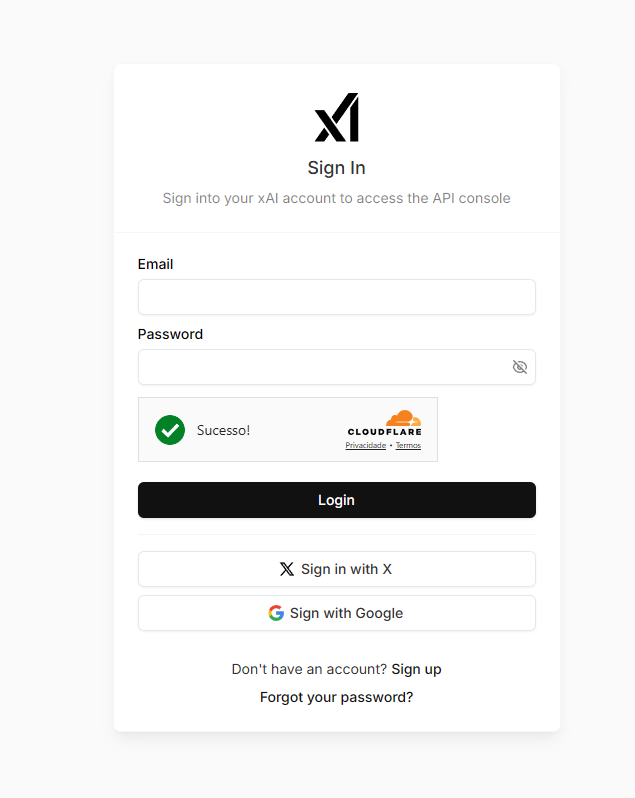Click the green success checkmark icon

click(x=170, y=430)
